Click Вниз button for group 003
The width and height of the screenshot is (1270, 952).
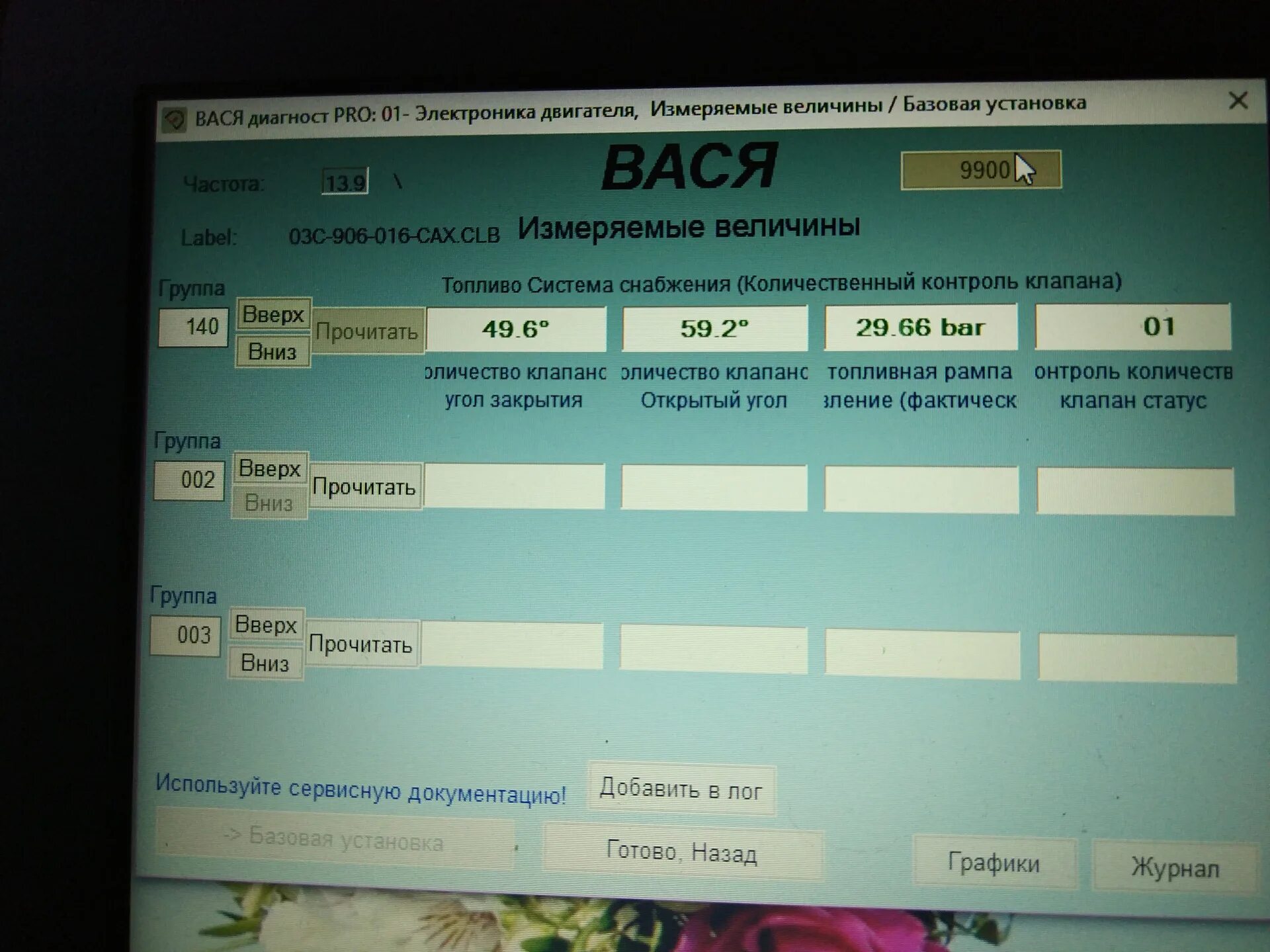(x=265, y=662)
